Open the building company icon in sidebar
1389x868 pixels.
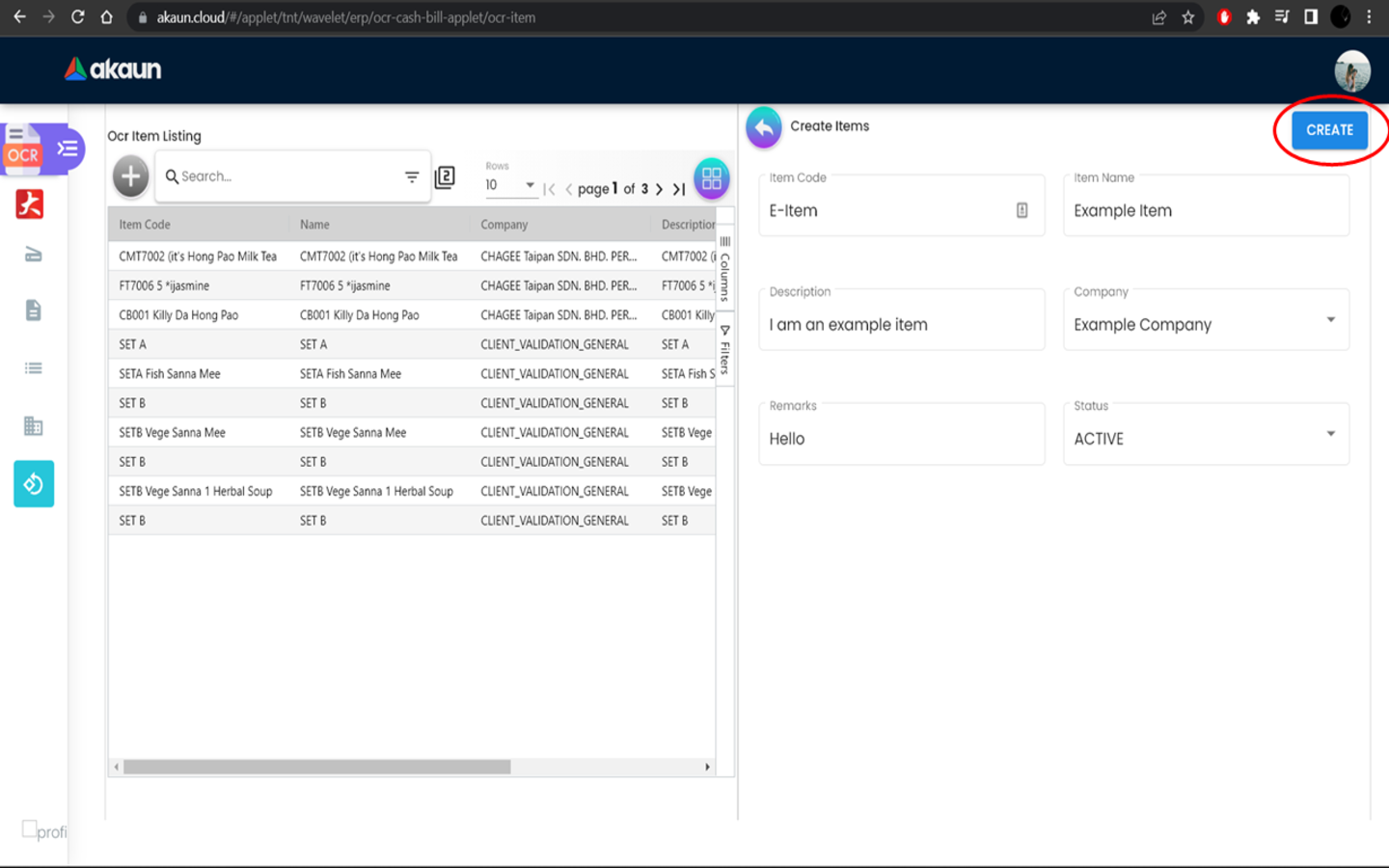33,426
